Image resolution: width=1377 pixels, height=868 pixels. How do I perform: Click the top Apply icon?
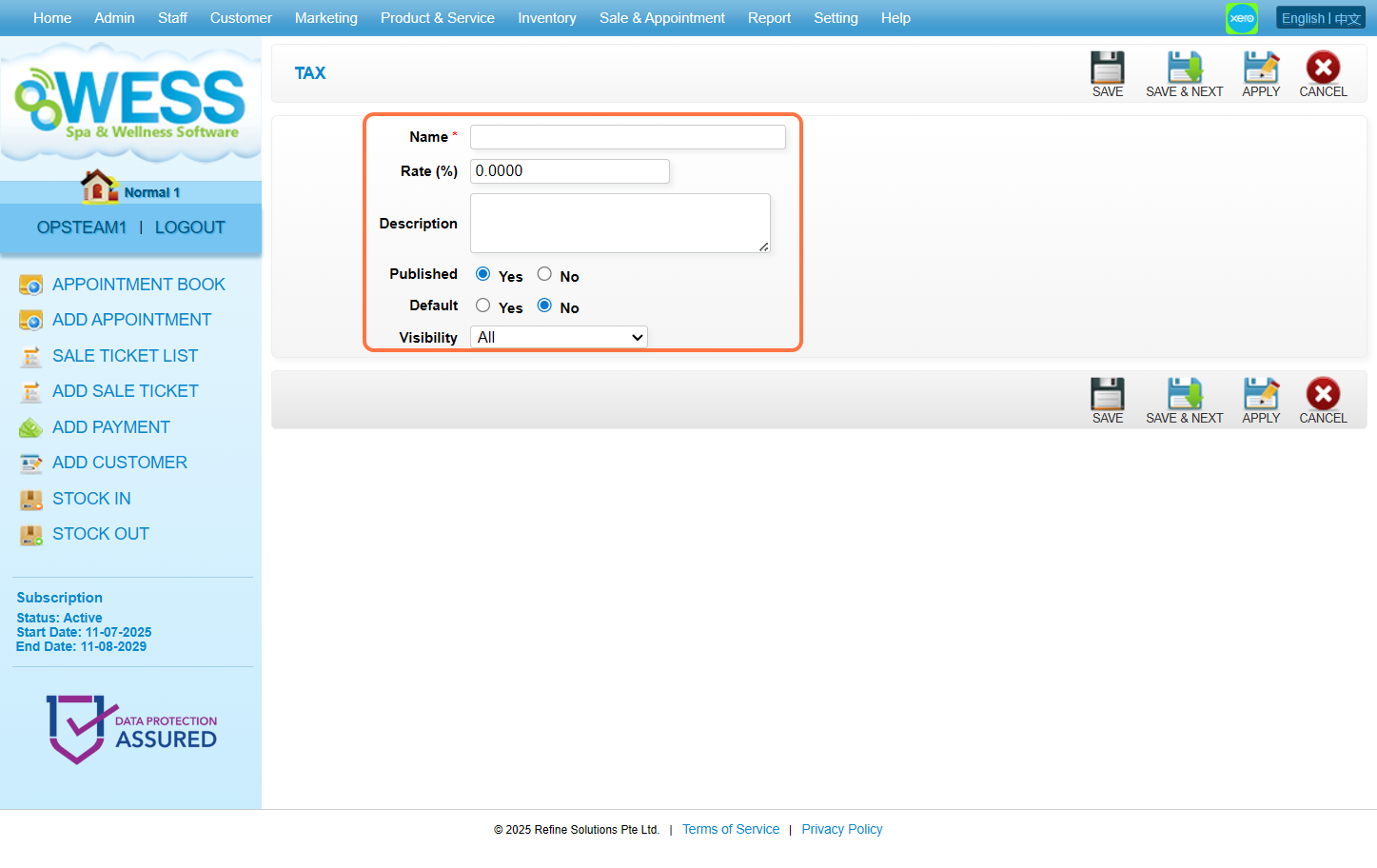pos(1261,69)
